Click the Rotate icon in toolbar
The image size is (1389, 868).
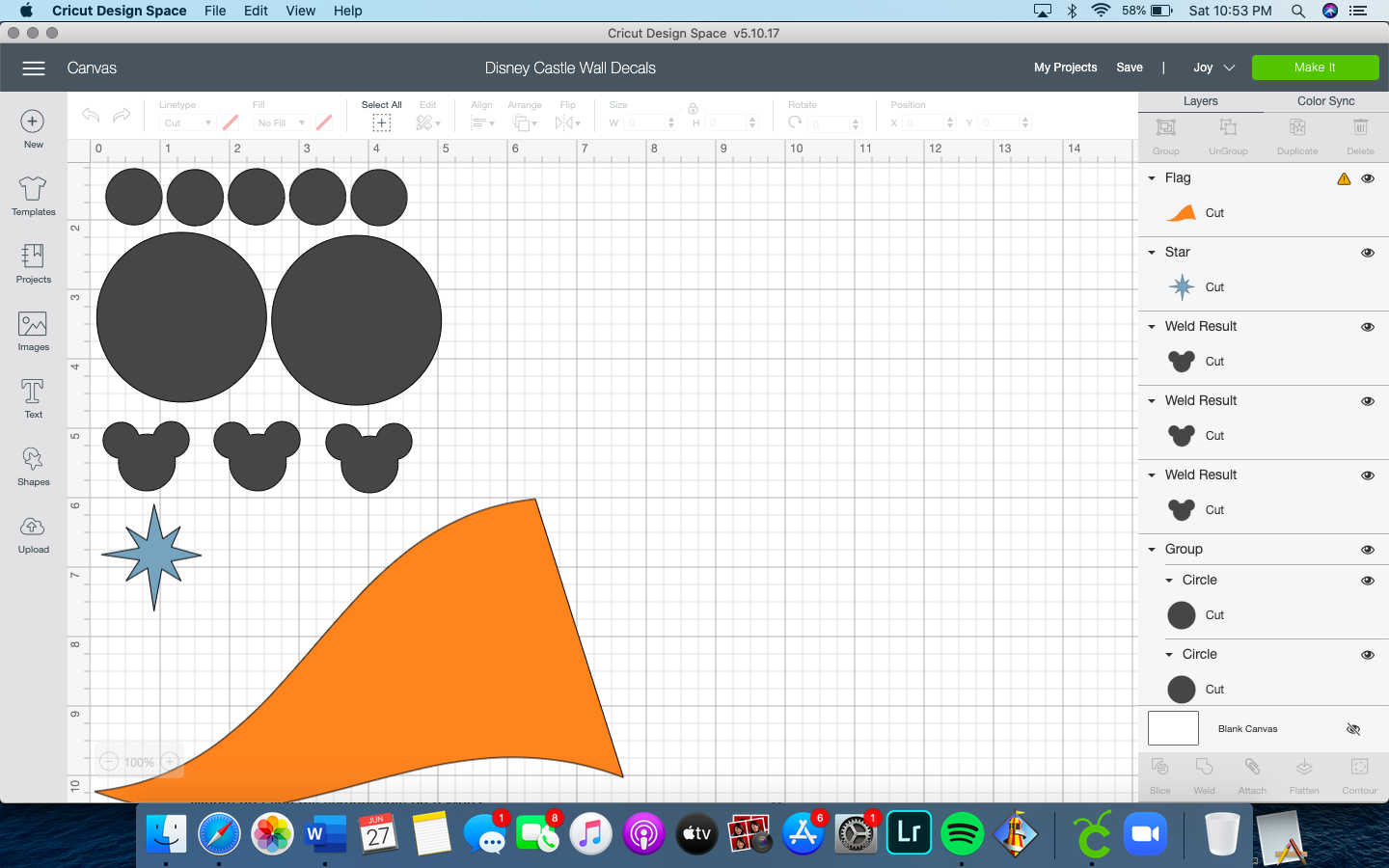click(795, 122)
